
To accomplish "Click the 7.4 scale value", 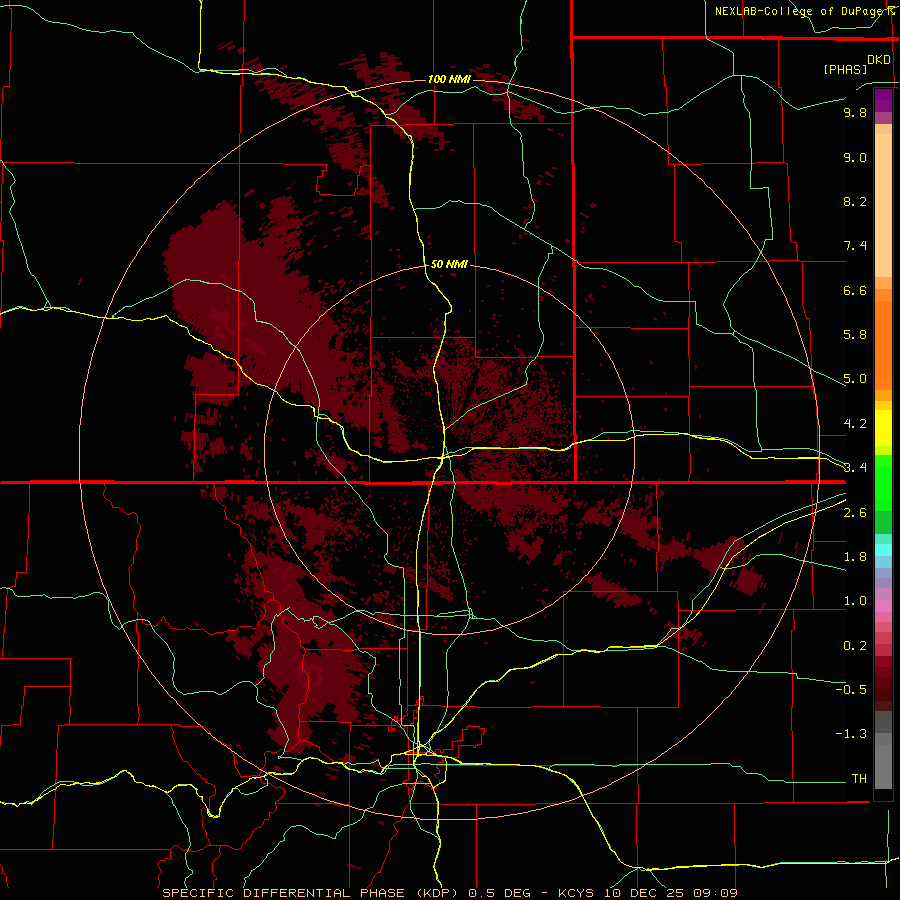I will click(855, 246).
